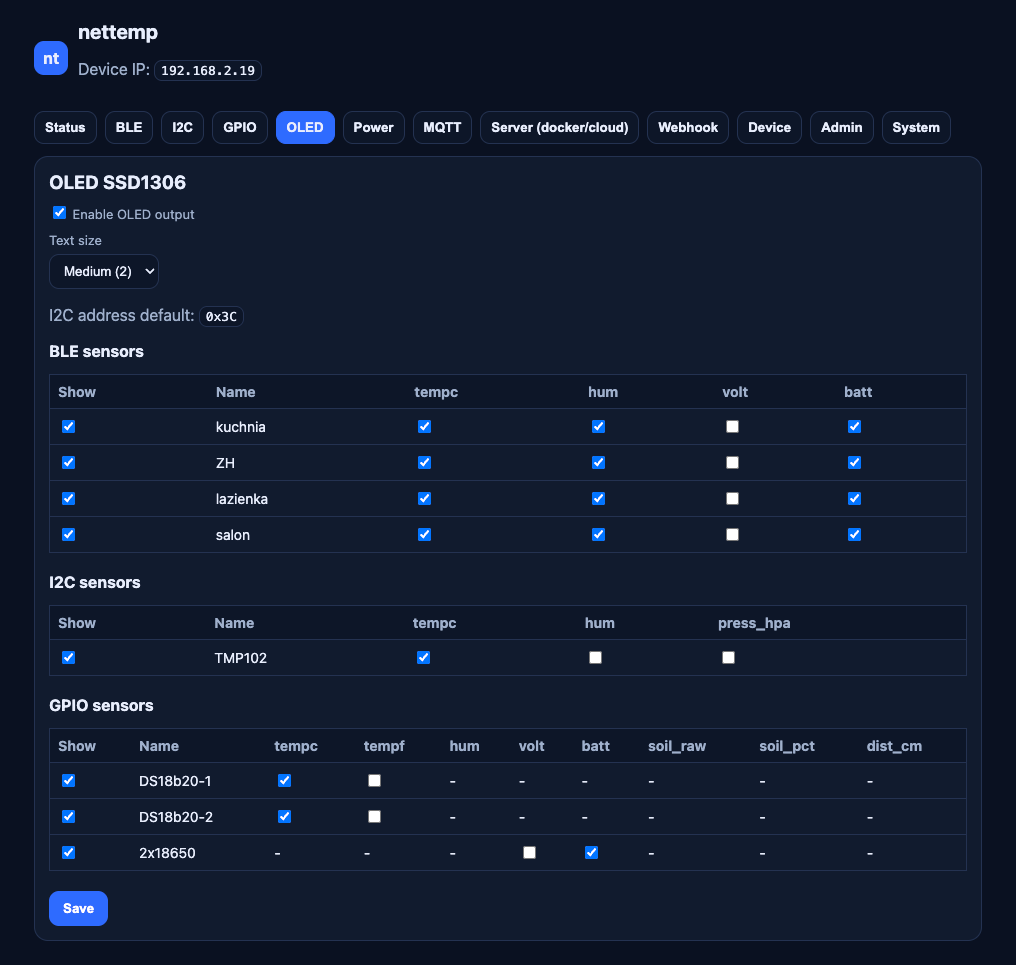Disable the Enable OLED output checkbox
The height and width of the screenshot is (965, 1016).
click(59, 213)
